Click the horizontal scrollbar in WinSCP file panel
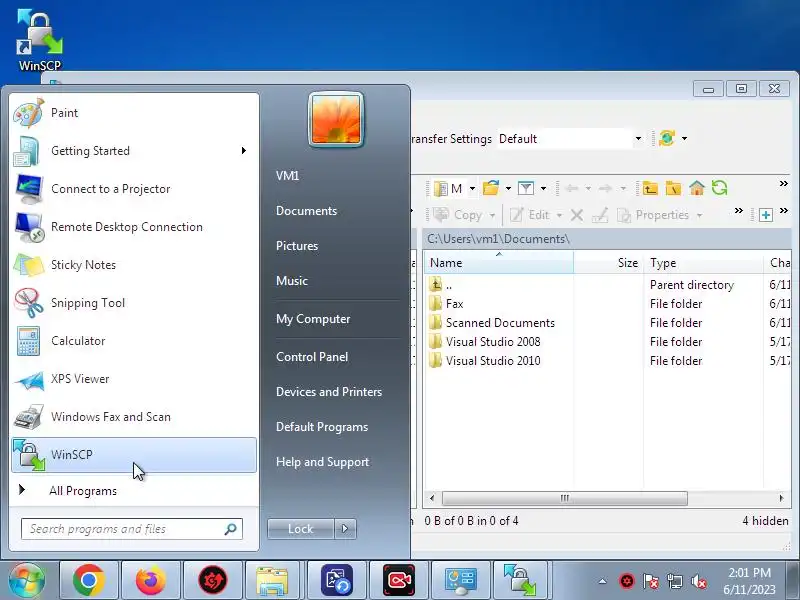 pyautogui.click(x=565, y=498)
